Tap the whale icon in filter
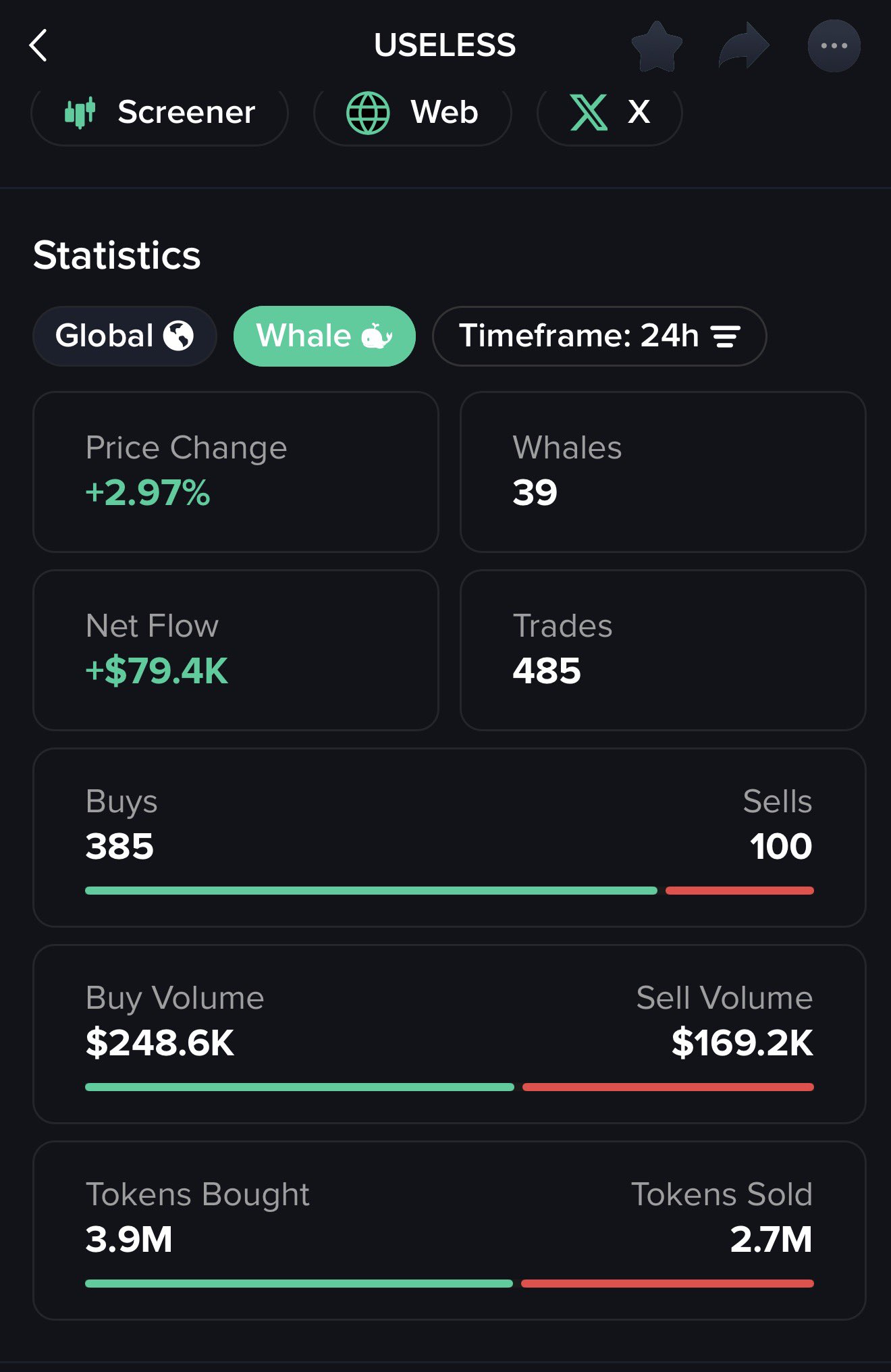 (x=377, y=336)
